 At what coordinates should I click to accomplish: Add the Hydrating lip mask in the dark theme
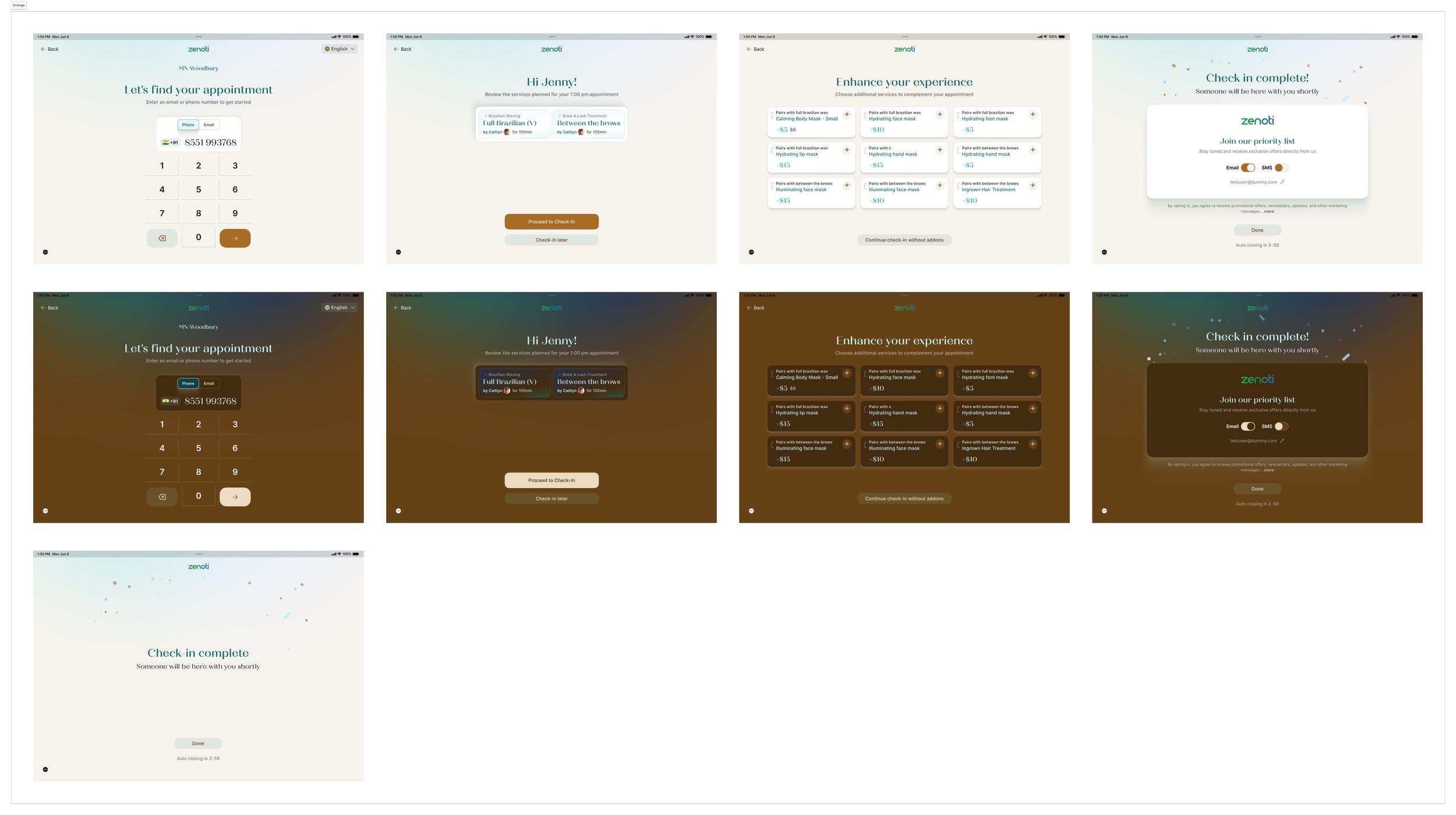(846, 408)
